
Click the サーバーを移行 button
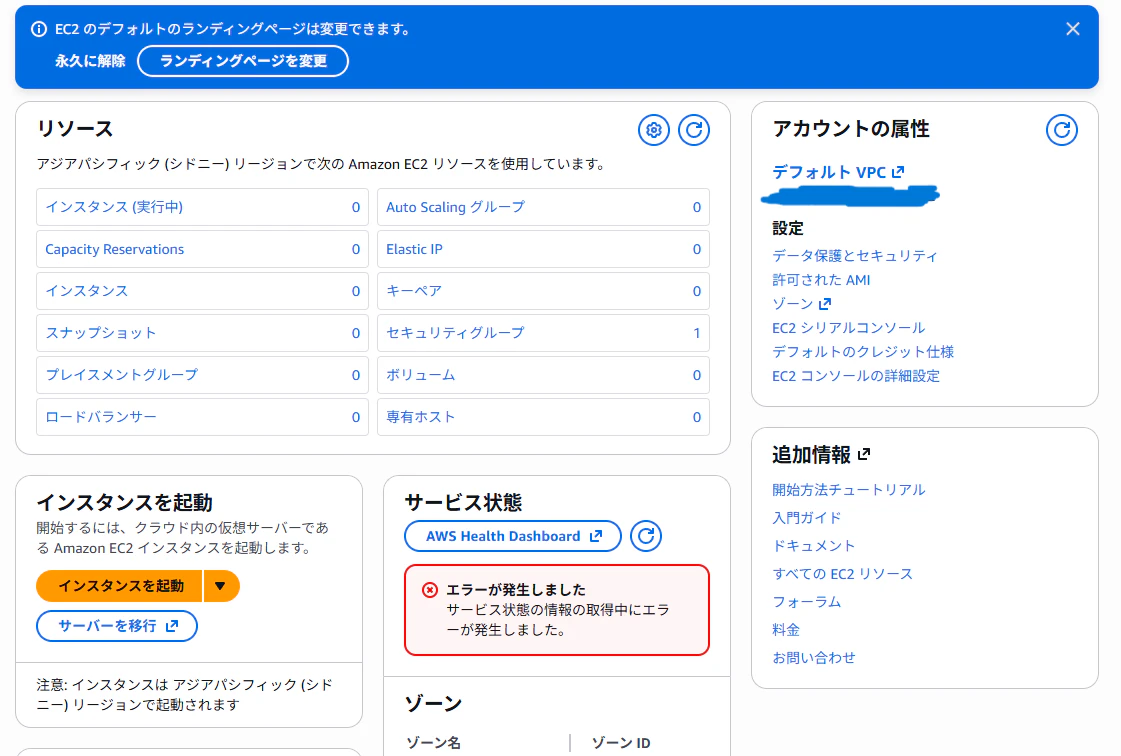[x=117, y=626]
